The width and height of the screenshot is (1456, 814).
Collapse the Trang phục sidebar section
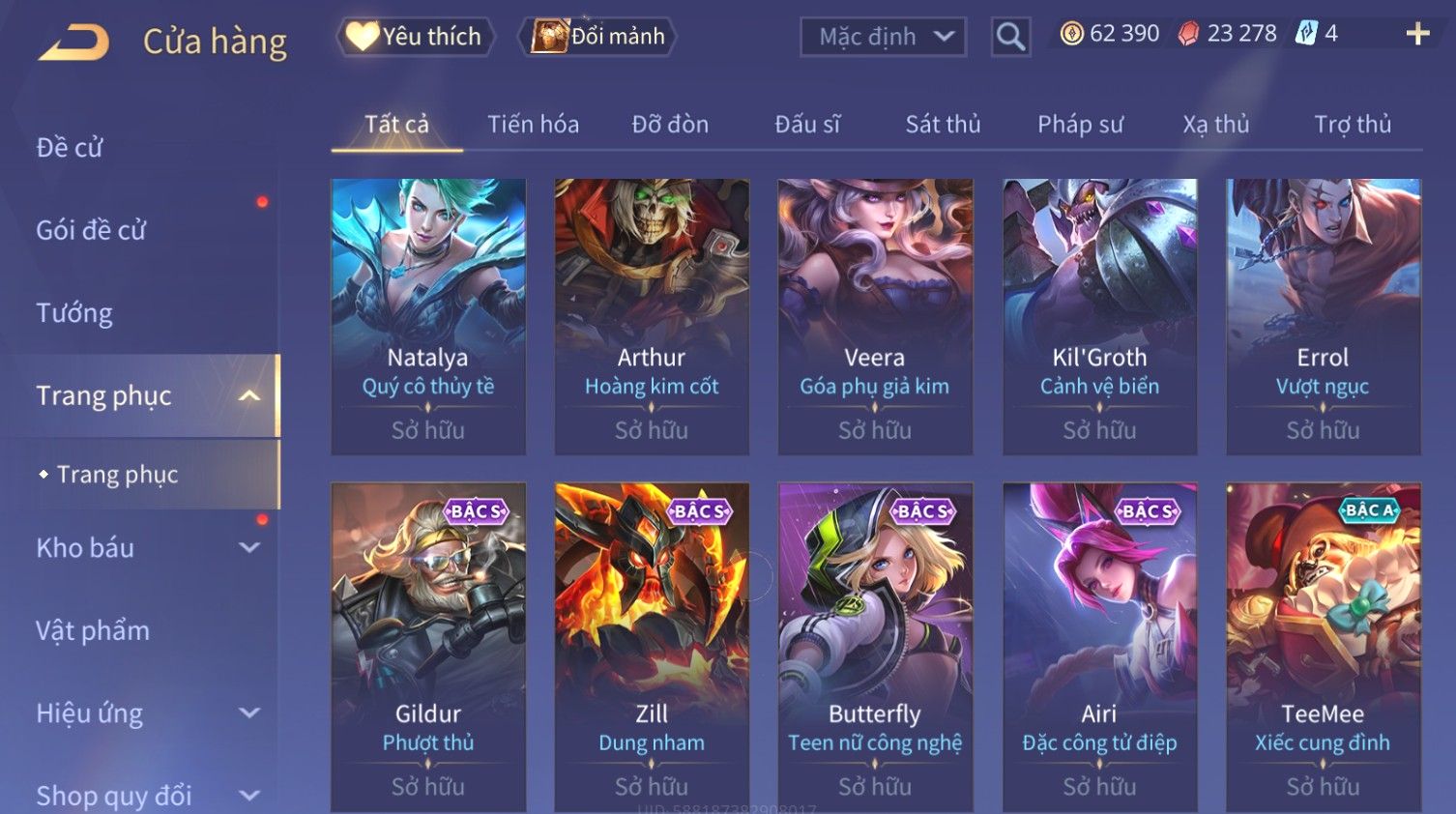[x=249, y=395]
